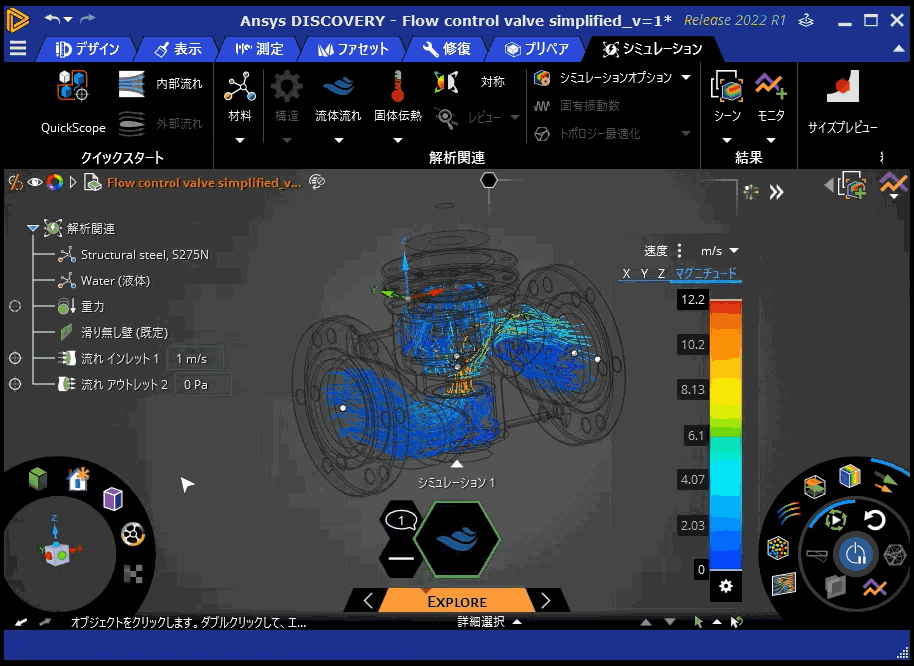Click the 対称 symmetry tool
The height and width of the screenshot is (666, 914).
pos(470,82)
